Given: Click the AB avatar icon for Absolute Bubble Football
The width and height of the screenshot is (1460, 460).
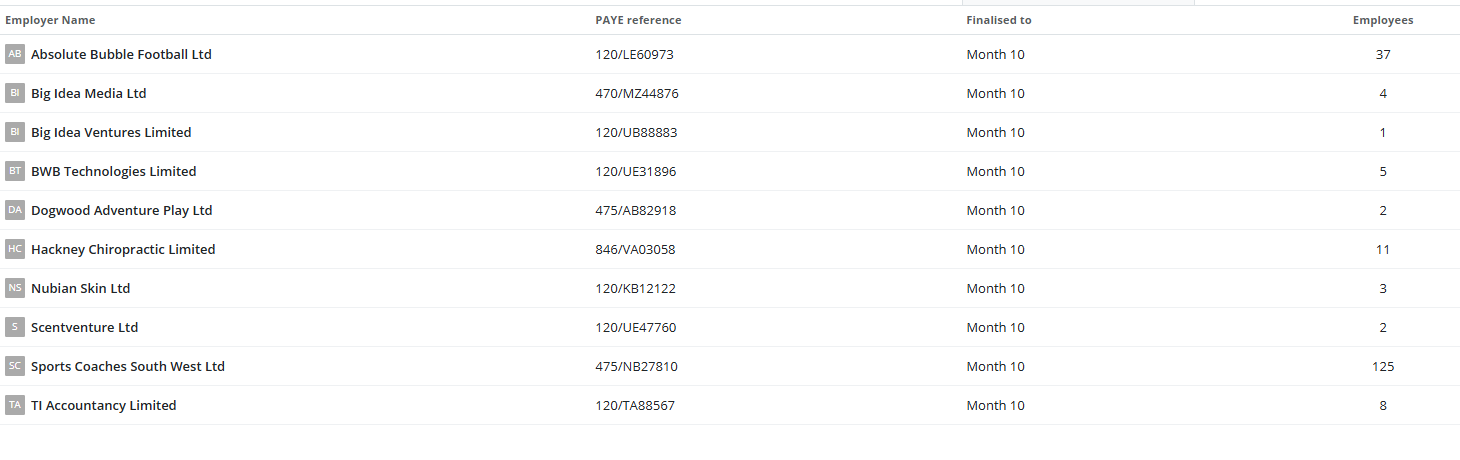Looking at the screenshot, I should pos(14,54).
